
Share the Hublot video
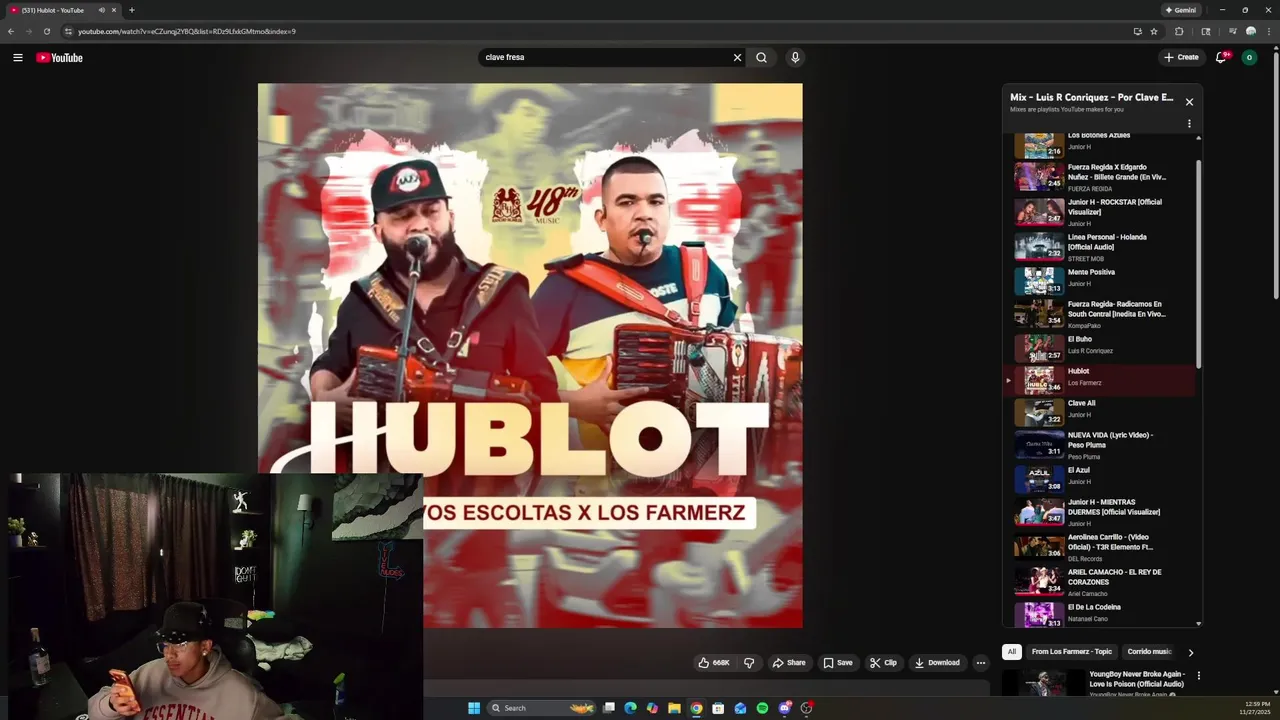pyautogui.click(x=789, y=662)
